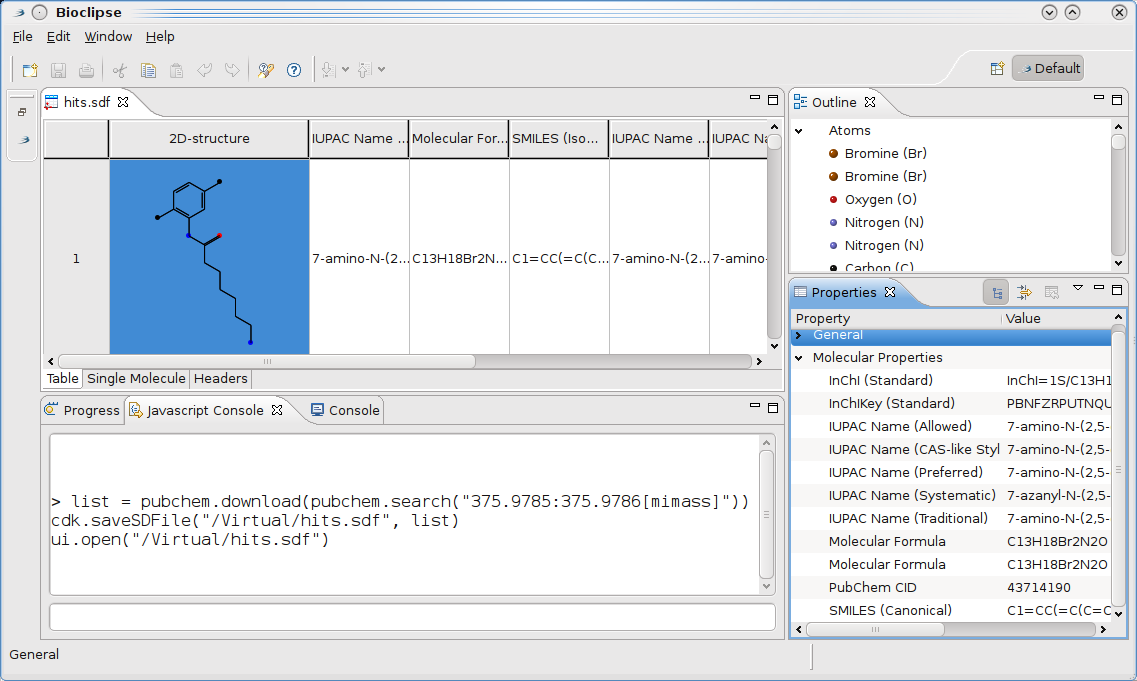The width and height of the screenshot is (1137, 681).
Task: Click the blue Help question mark icon
Action: (x=294, y=70)
